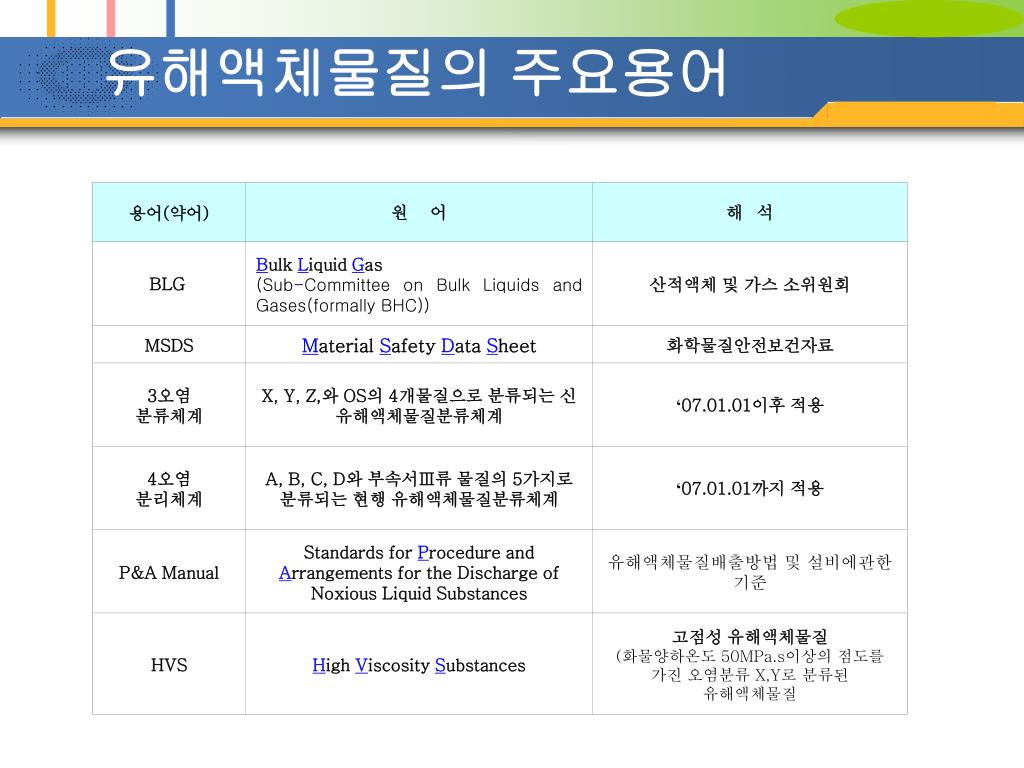The width and height of the screenshot is (1024, 768).
Task: Click 유해액체물질배출방법 및 설비에관한 기준 cell
Action: pos(750,572)
